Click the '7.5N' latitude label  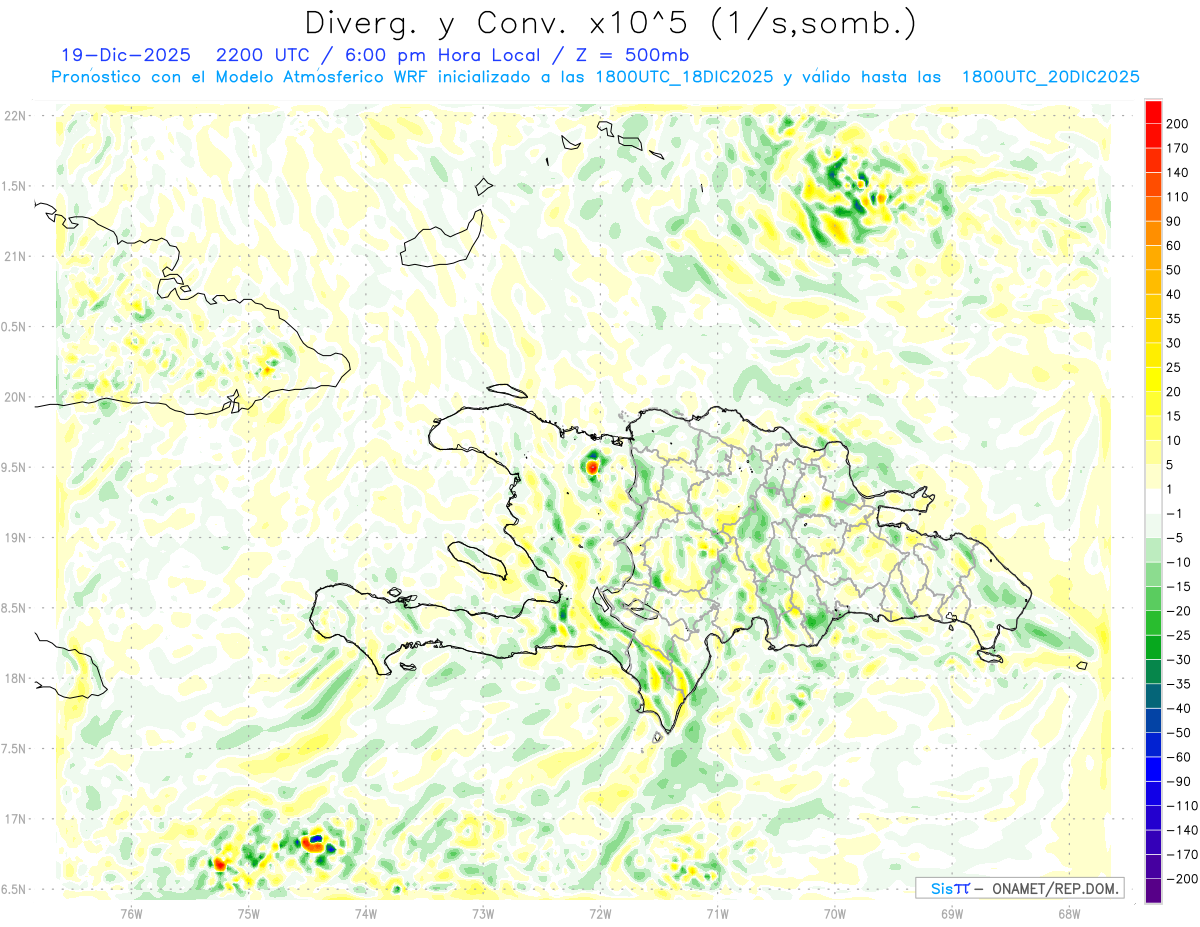click(x=14, y=749)
